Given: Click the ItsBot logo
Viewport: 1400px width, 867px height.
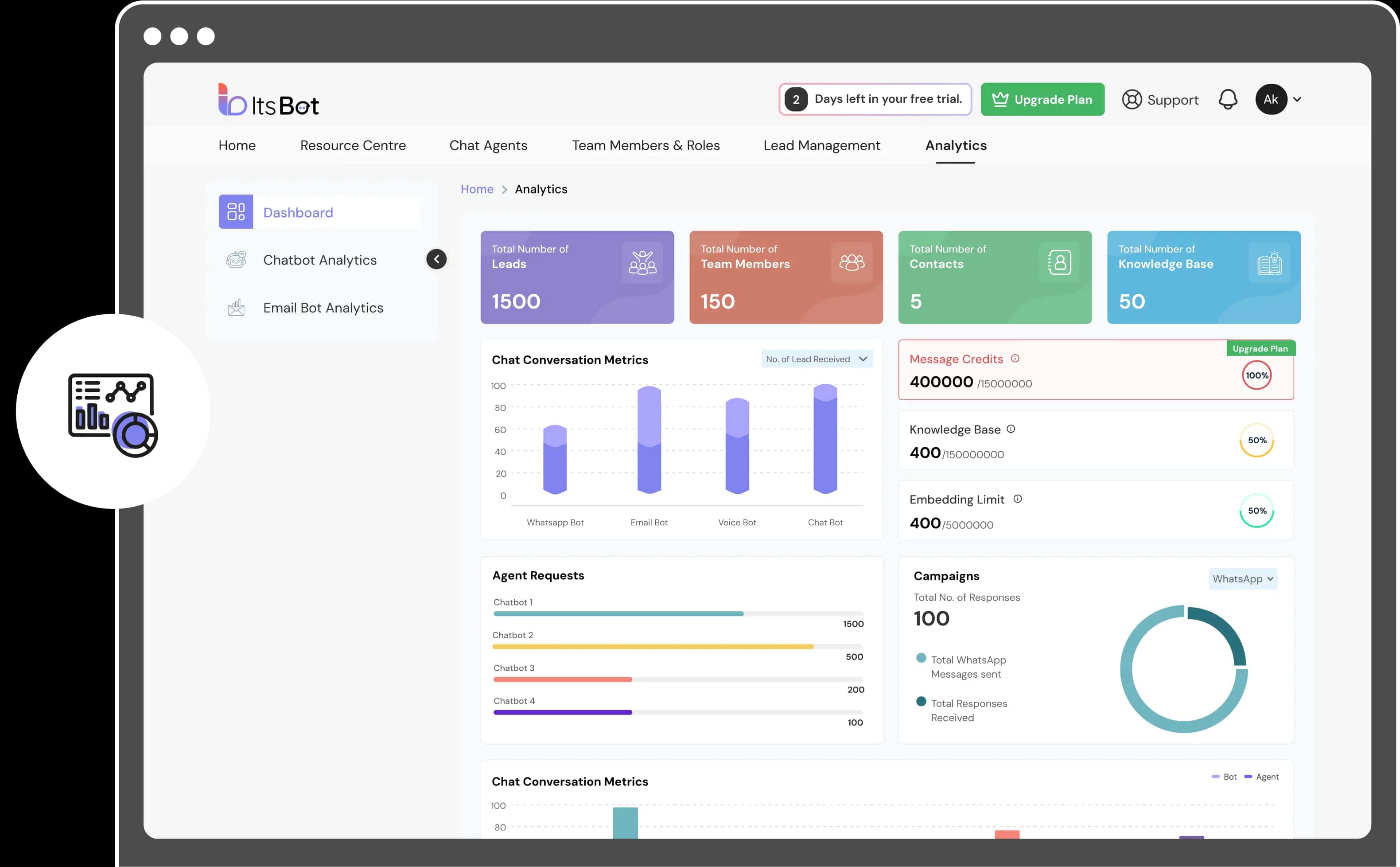Looking at the screenshot, I should (x=268, y=100).
